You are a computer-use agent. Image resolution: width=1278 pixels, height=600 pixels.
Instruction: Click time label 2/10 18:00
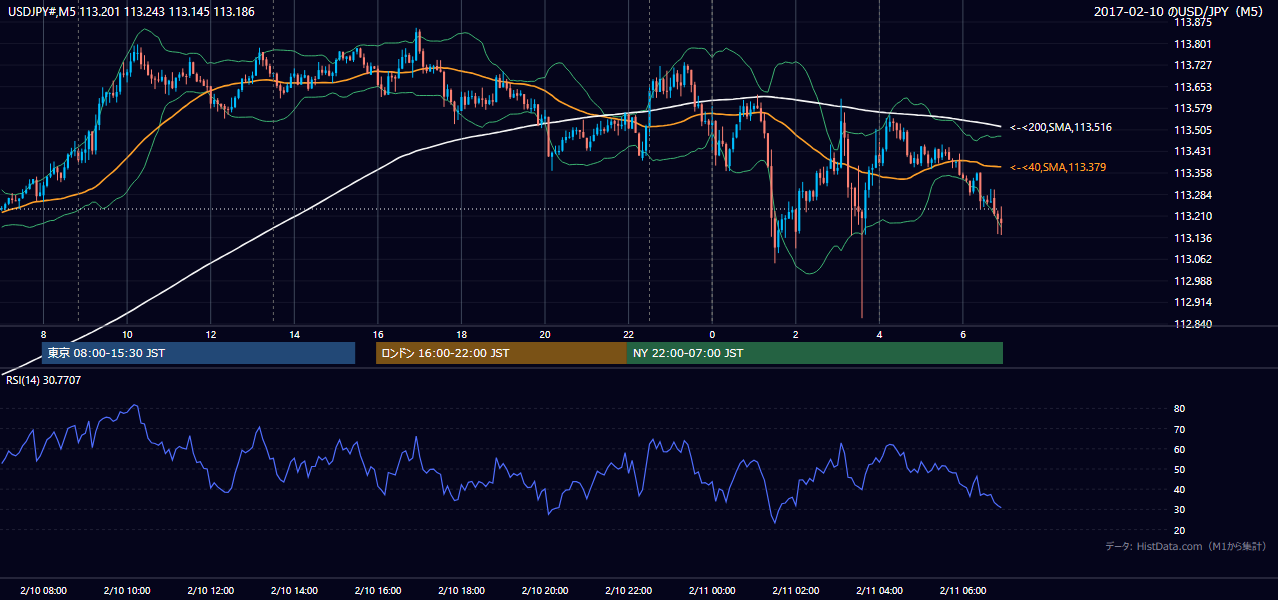(x=461, y=591)
